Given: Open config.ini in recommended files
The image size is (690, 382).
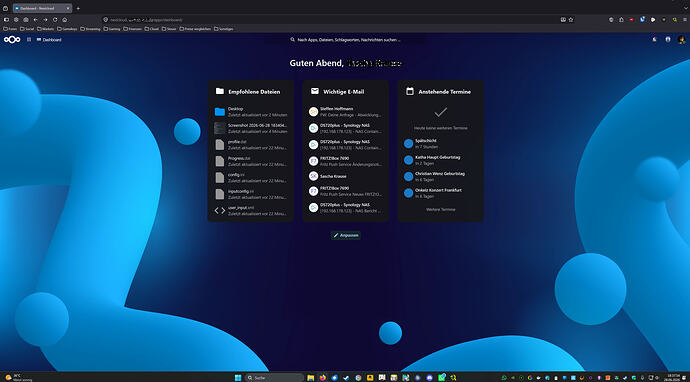Looking at the screenshot, I should coord(250,178).
